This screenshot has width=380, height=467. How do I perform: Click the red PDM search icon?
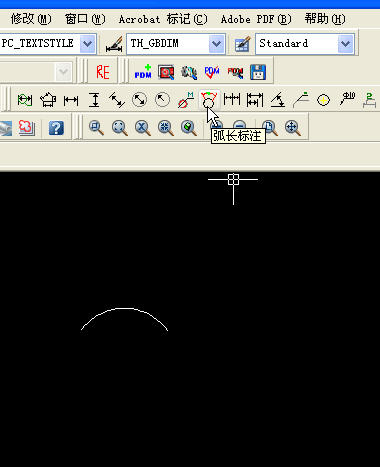pyautogui.click(x=166, y=72)
